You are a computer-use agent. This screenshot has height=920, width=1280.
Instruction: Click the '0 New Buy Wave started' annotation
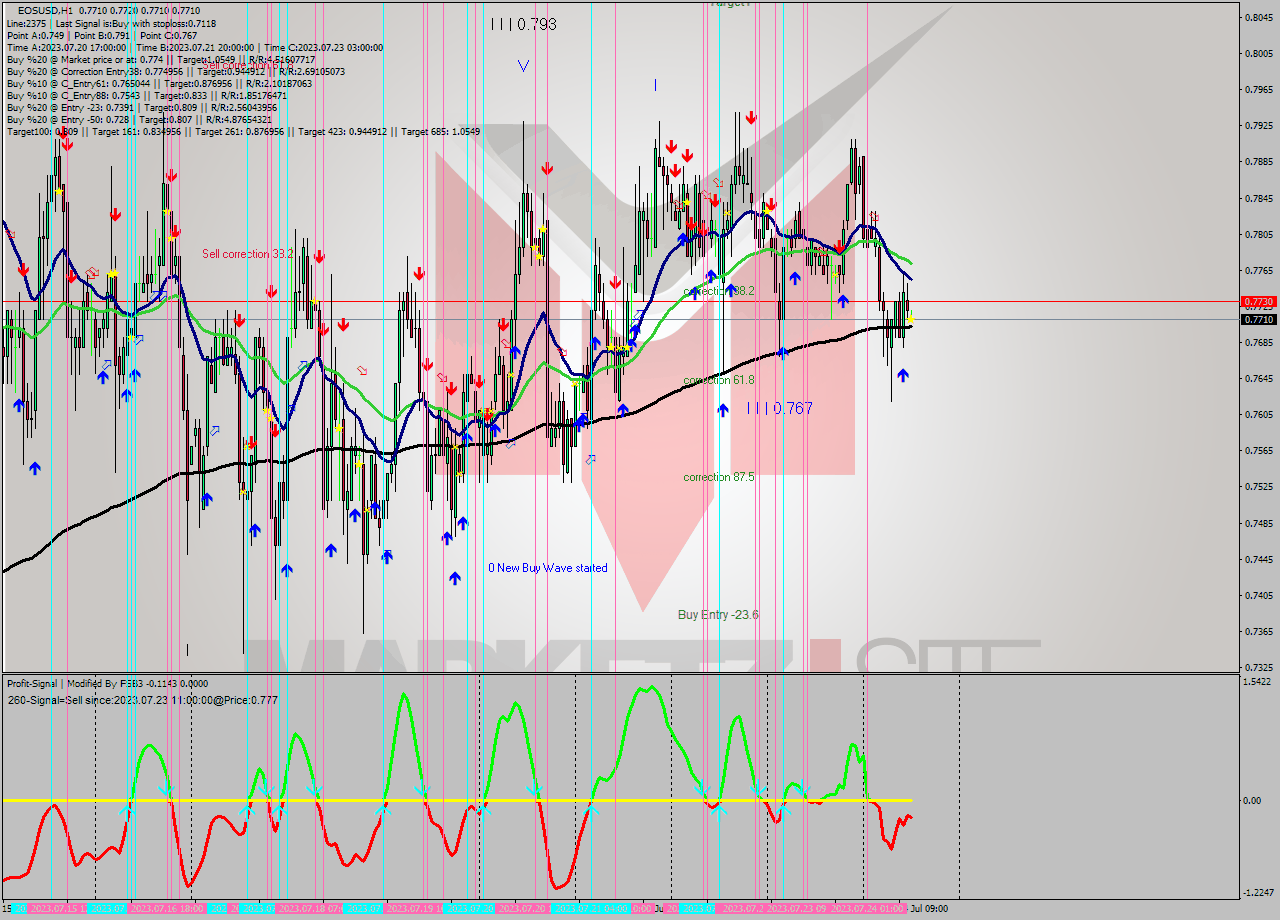coord(547,568)
